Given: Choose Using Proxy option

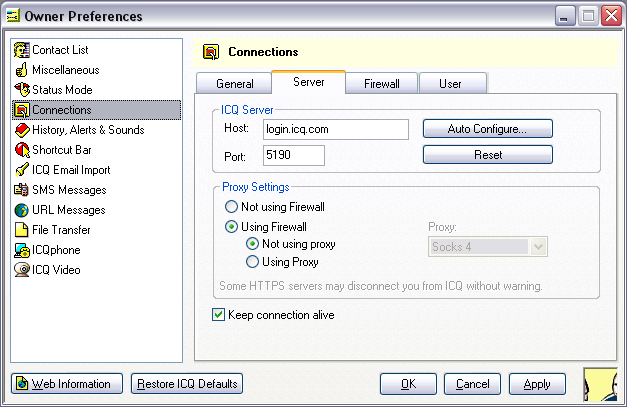Looking at the screenshot, I should coord(252,262).
